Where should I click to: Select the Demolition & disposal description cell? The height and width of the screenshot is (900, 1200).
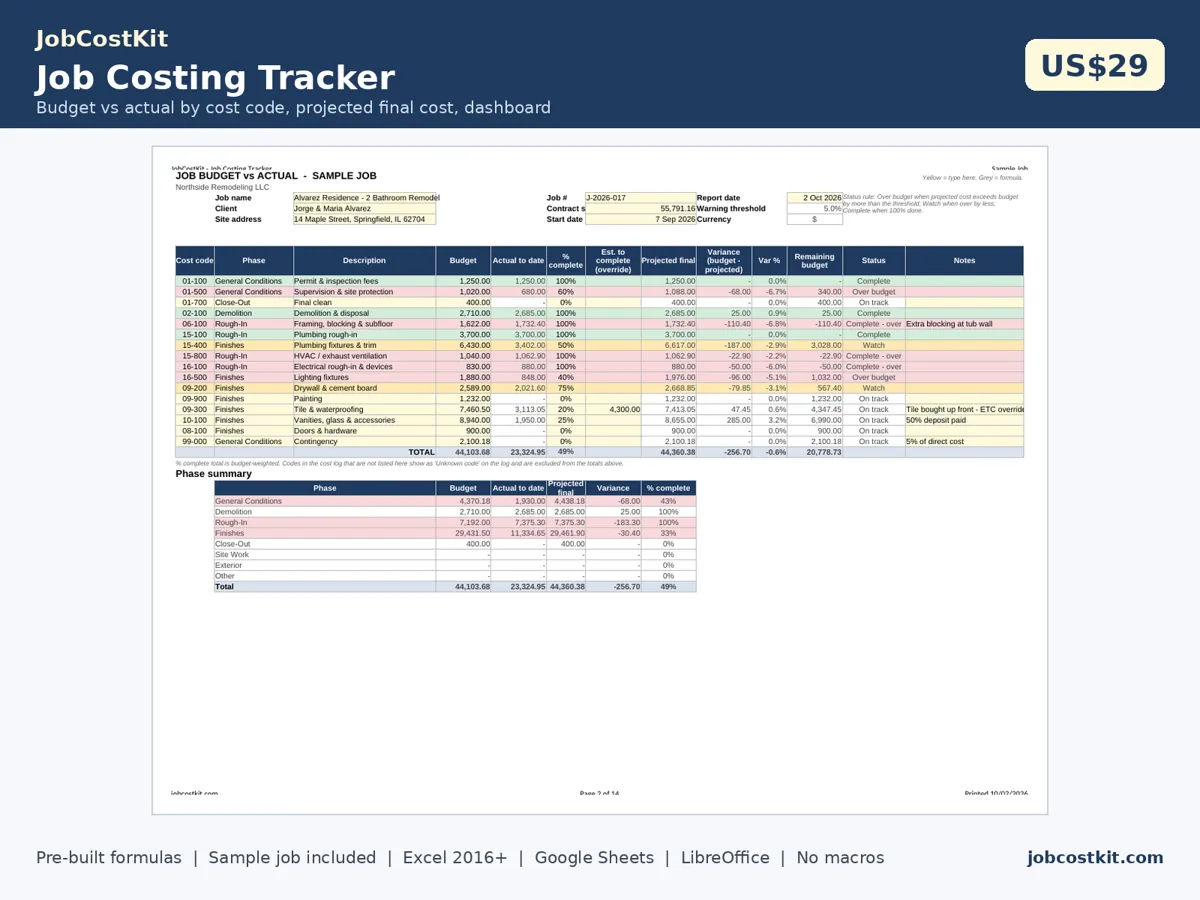pyautogui.click(x=364, y=313)
